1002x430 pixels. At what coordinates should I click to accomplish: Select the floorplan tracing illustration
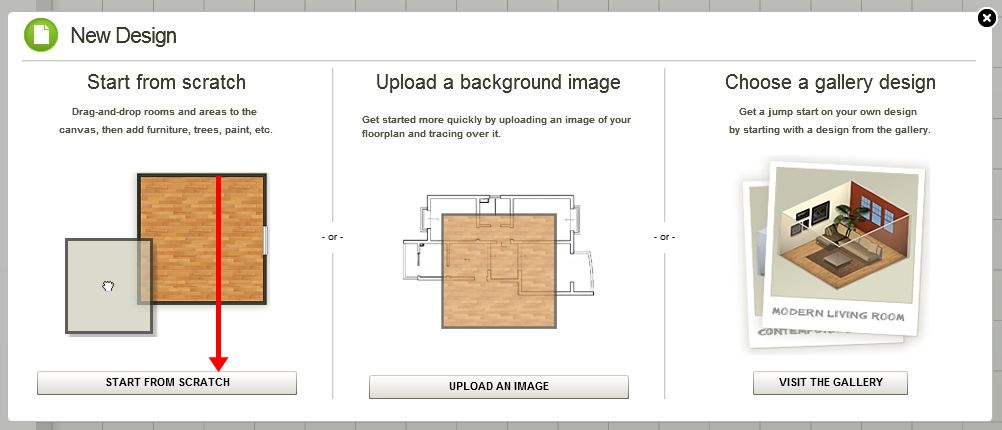tap(499, 261)
